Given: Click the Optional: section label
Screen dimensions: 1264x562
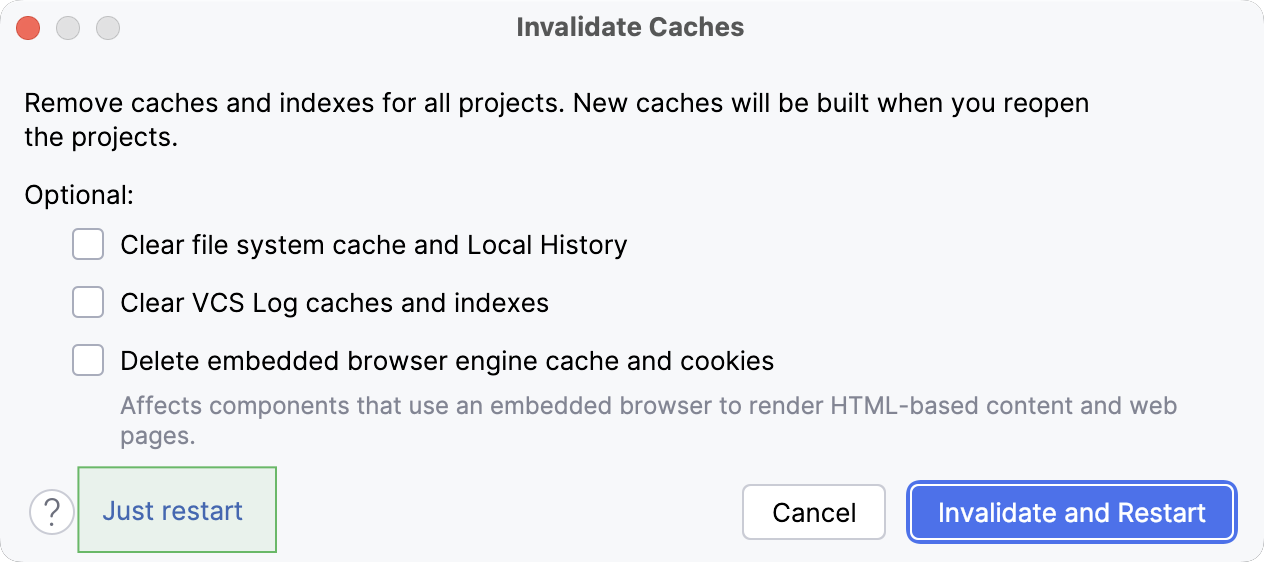Looking at the screenshot, I should (79, 194).
